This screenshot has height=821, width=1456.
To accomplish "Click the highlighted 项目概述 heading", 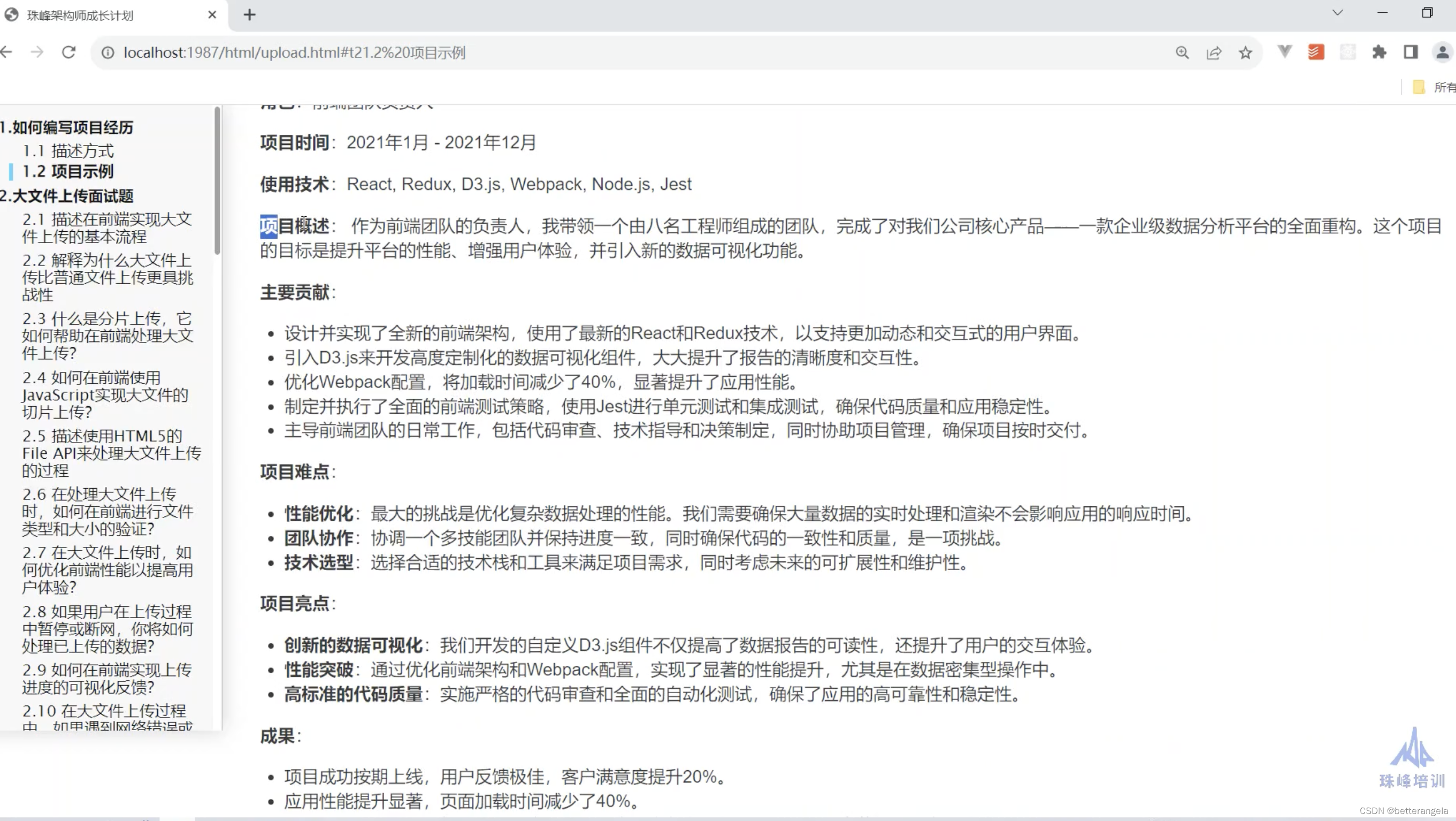I will pyautogui.click(x=295, y=226).
